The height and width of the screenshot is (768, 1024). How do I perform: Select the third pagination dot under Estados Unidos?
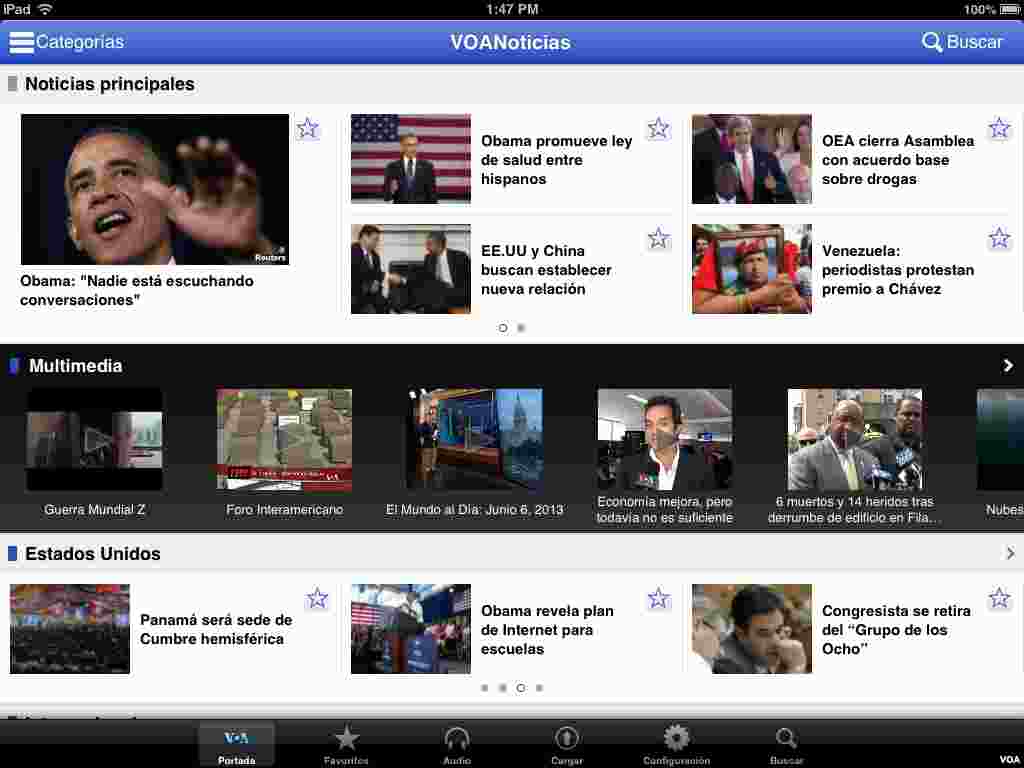(x=521, y=687)
